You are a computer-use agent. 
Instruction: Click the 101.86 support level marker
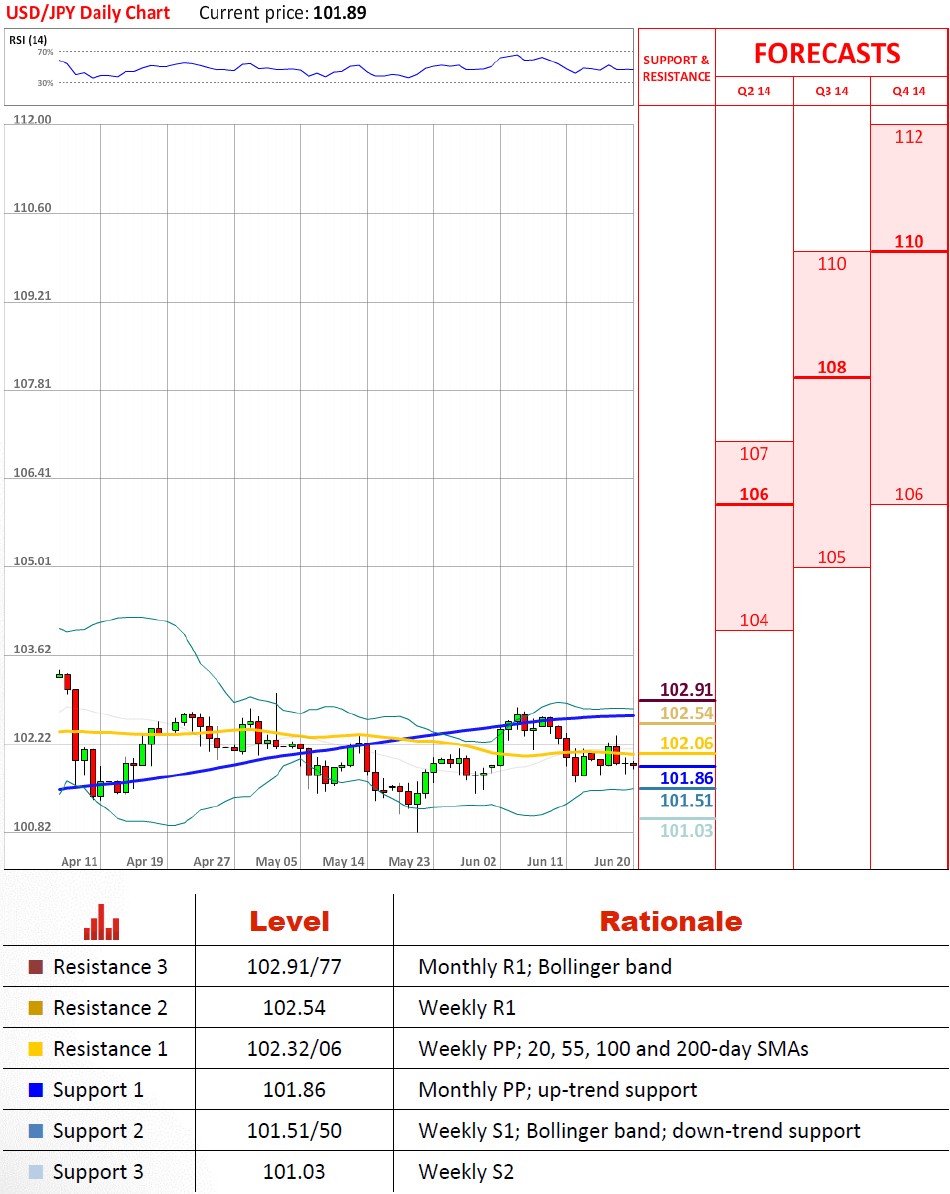pyautogui.click(x=687, y=778)
